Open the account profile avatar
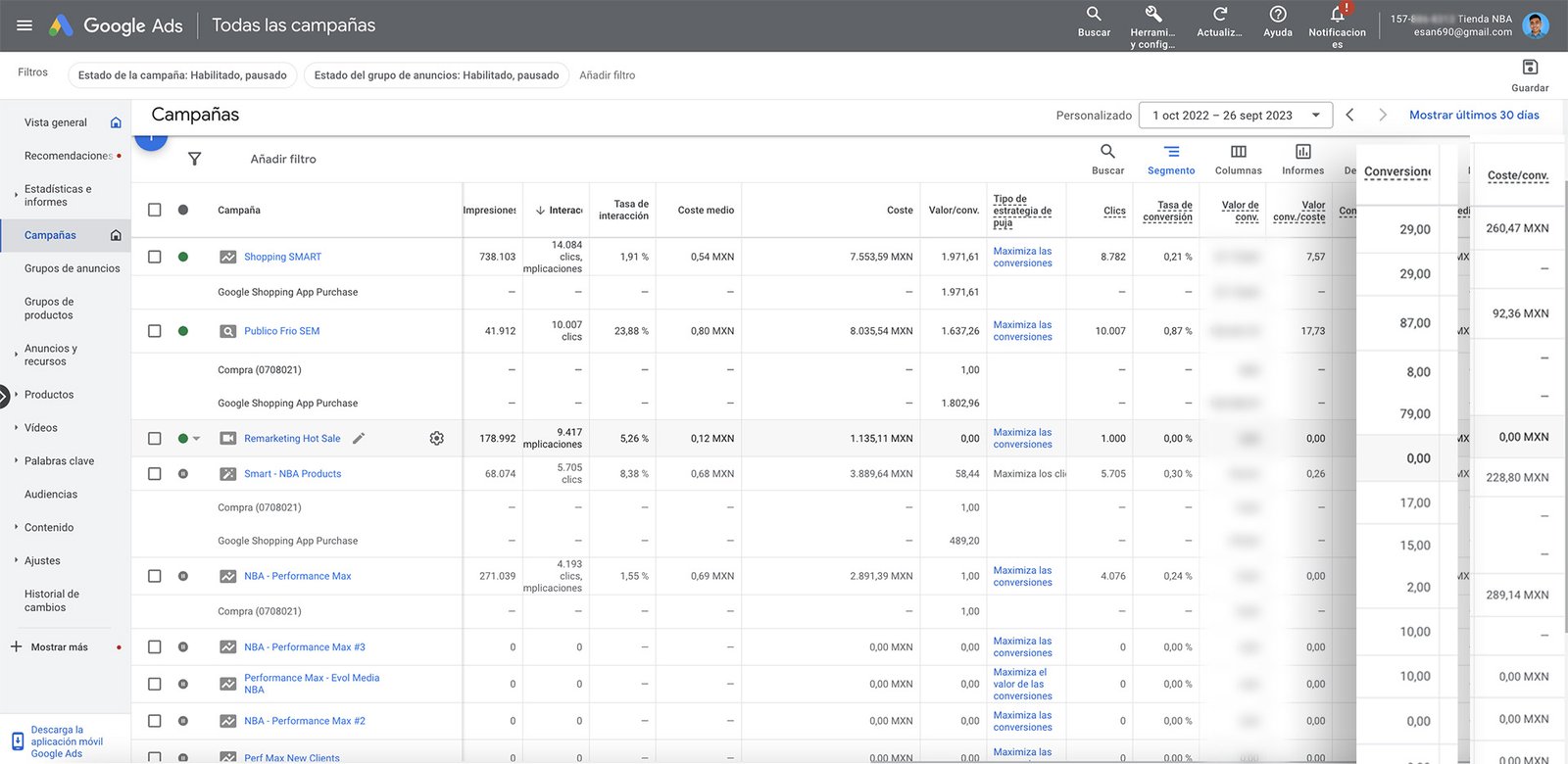 pos(1536,25)
